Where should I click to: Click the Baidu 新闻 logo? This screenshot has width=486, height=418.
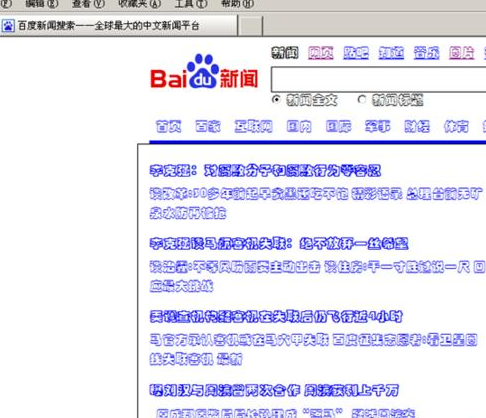coord(204,72)
